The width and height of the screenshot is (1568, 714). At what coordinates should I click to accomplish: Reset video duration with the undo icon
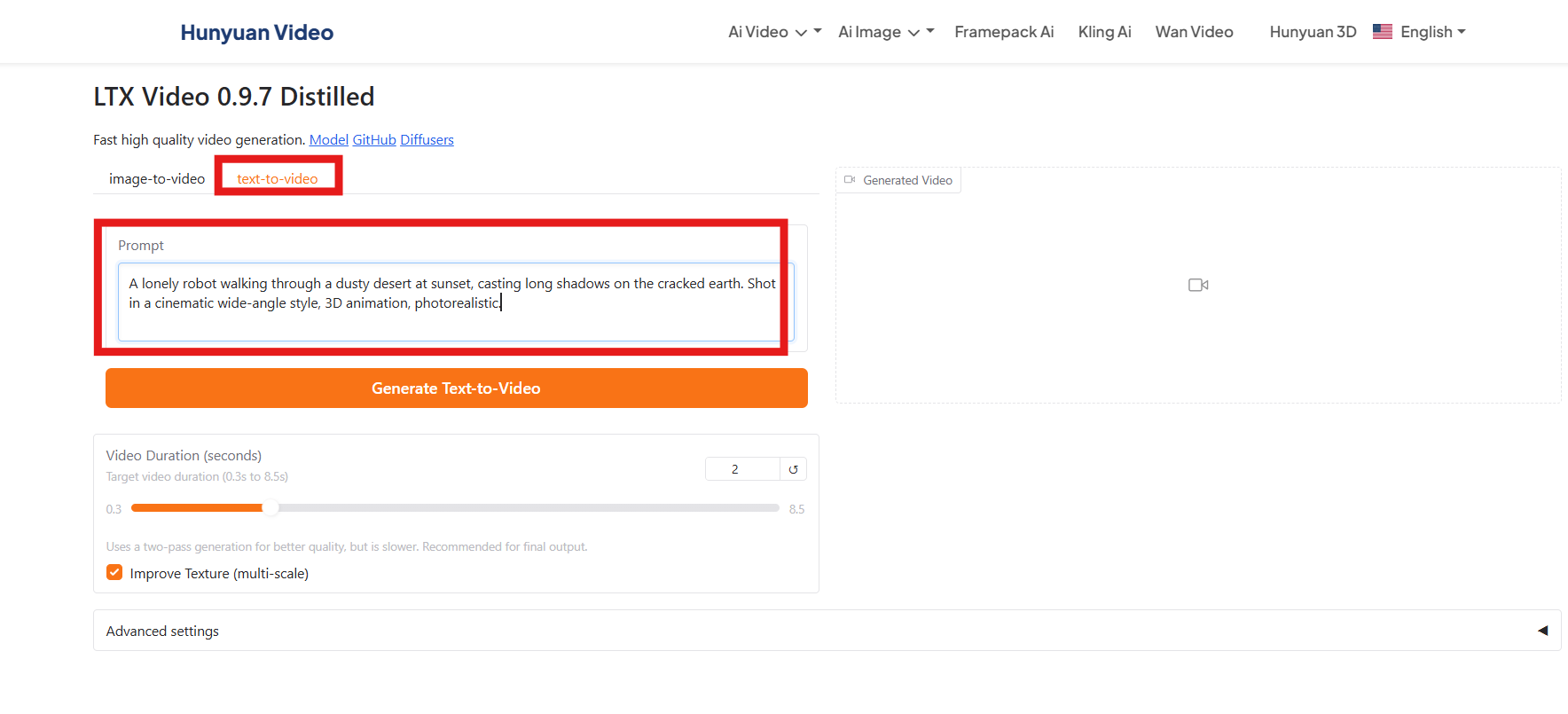coord(794,469)
